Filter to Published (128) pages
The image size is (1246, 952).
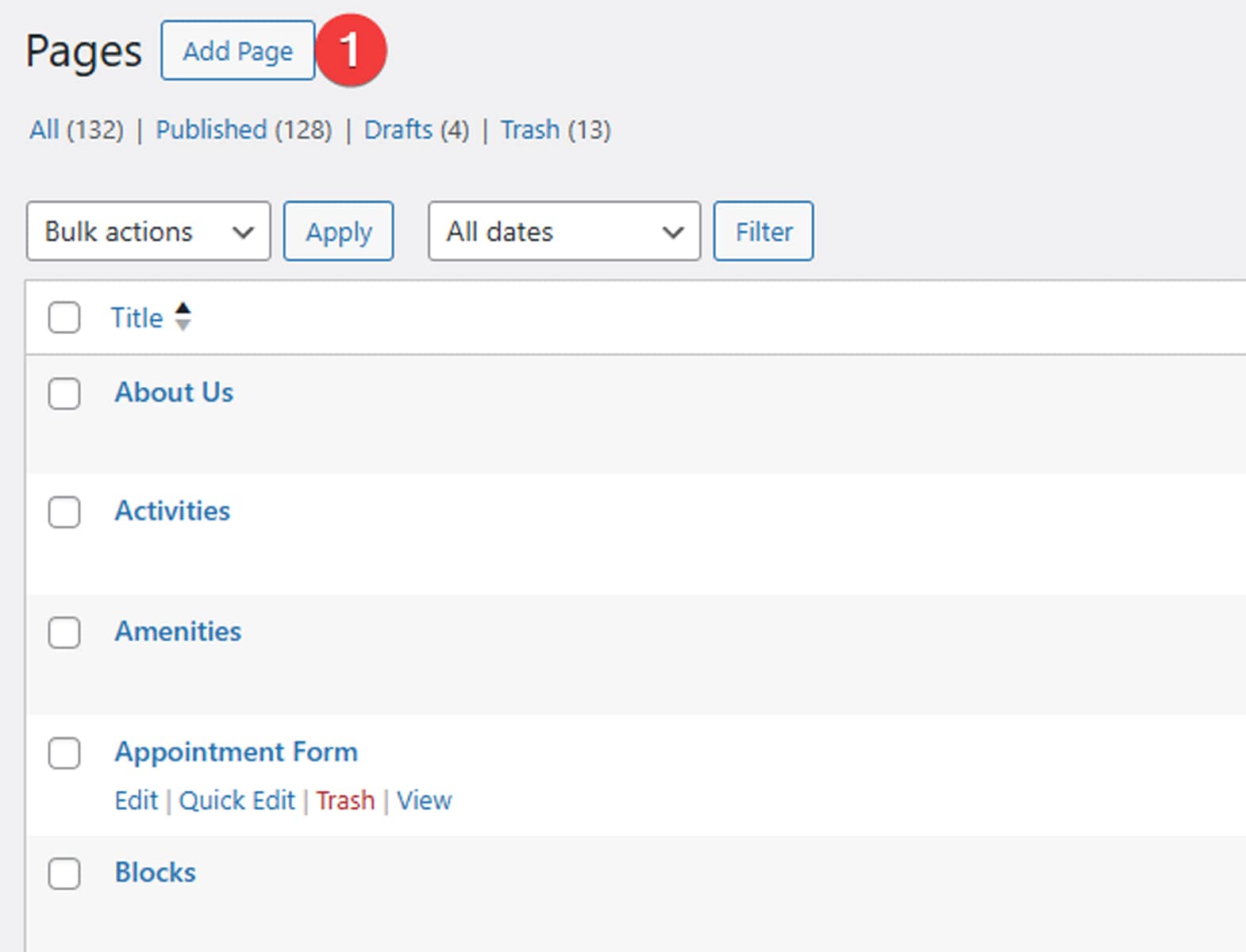[244, 130]
